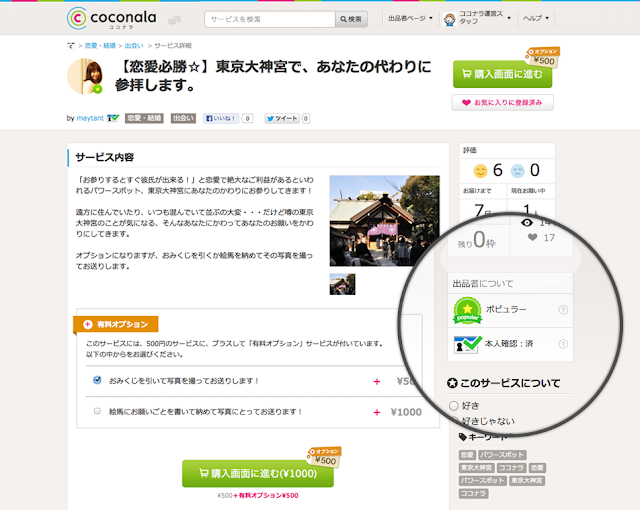640x510 pixels.
Task: Click the seller avatar photo
Action: (85, 76)
